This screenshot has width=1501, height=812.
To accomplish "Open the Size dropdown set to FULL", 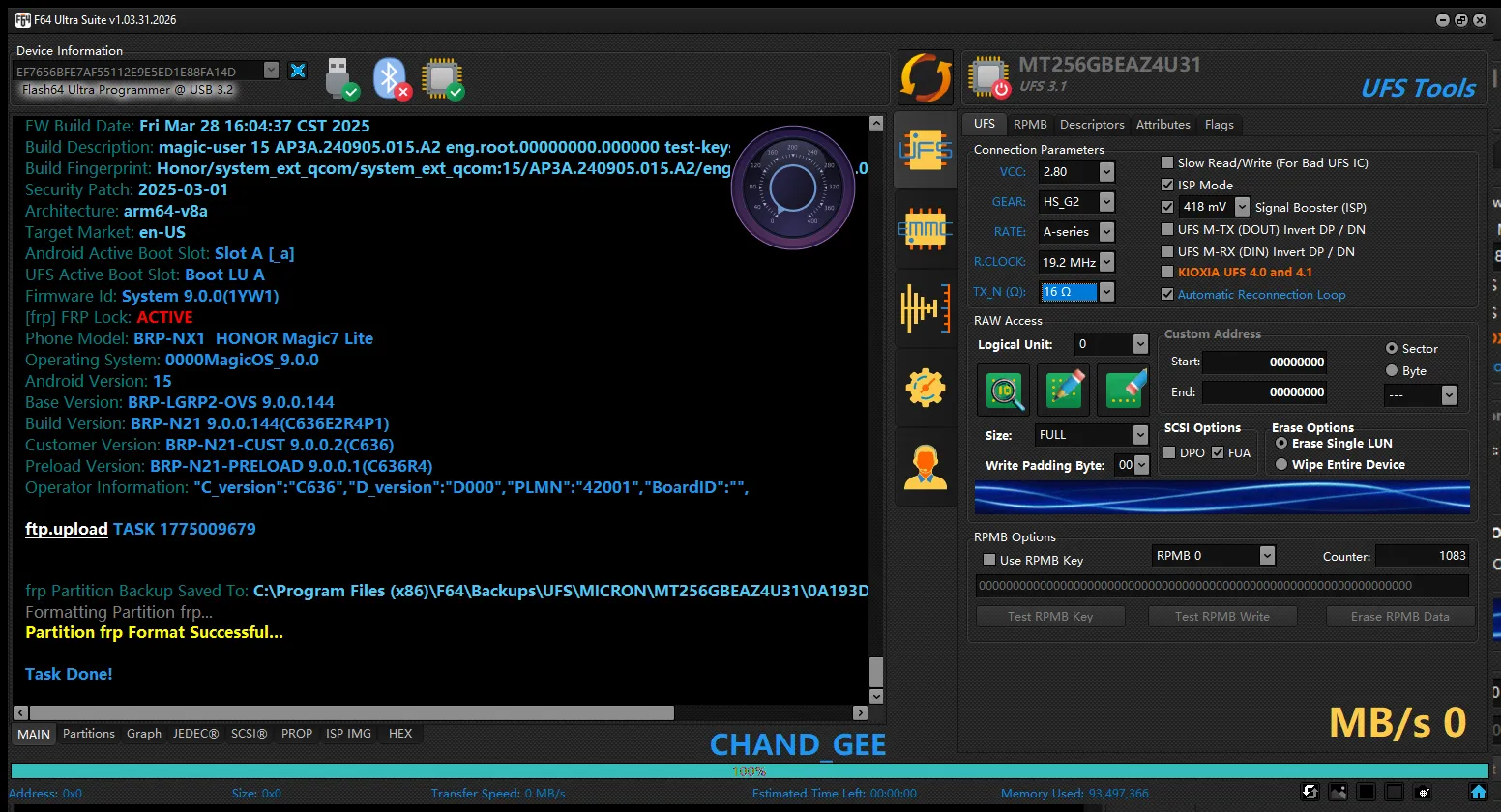I will coord(1140,435).
